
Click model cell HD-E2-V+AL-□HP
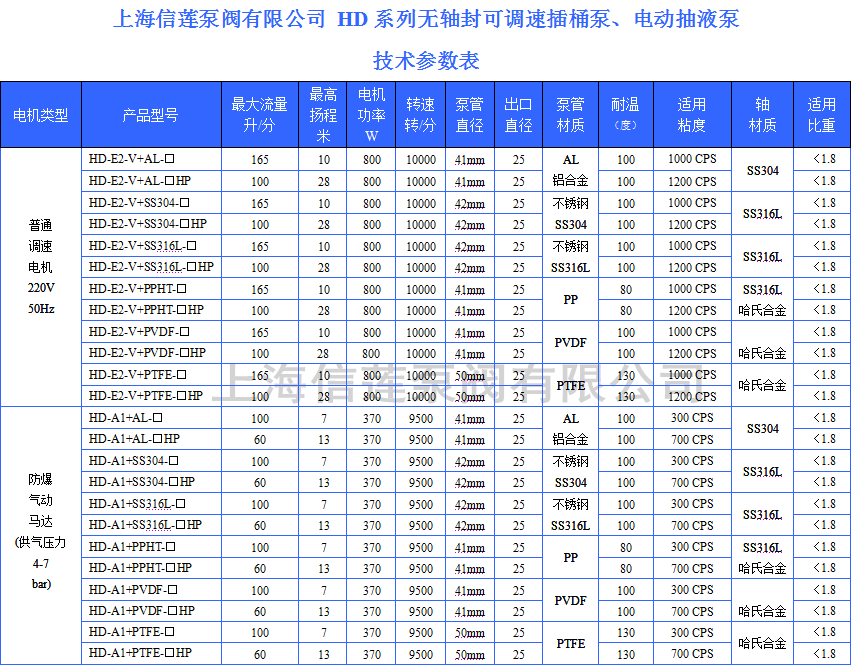coord(151,181)
